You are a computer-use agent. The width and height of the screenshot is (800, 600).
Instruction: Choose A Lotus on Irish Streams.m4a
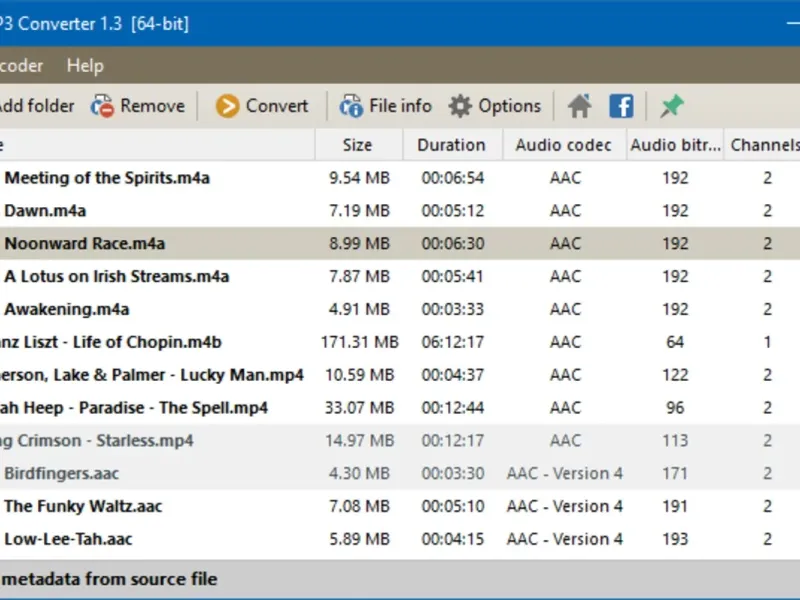click(x=117, y=276)
